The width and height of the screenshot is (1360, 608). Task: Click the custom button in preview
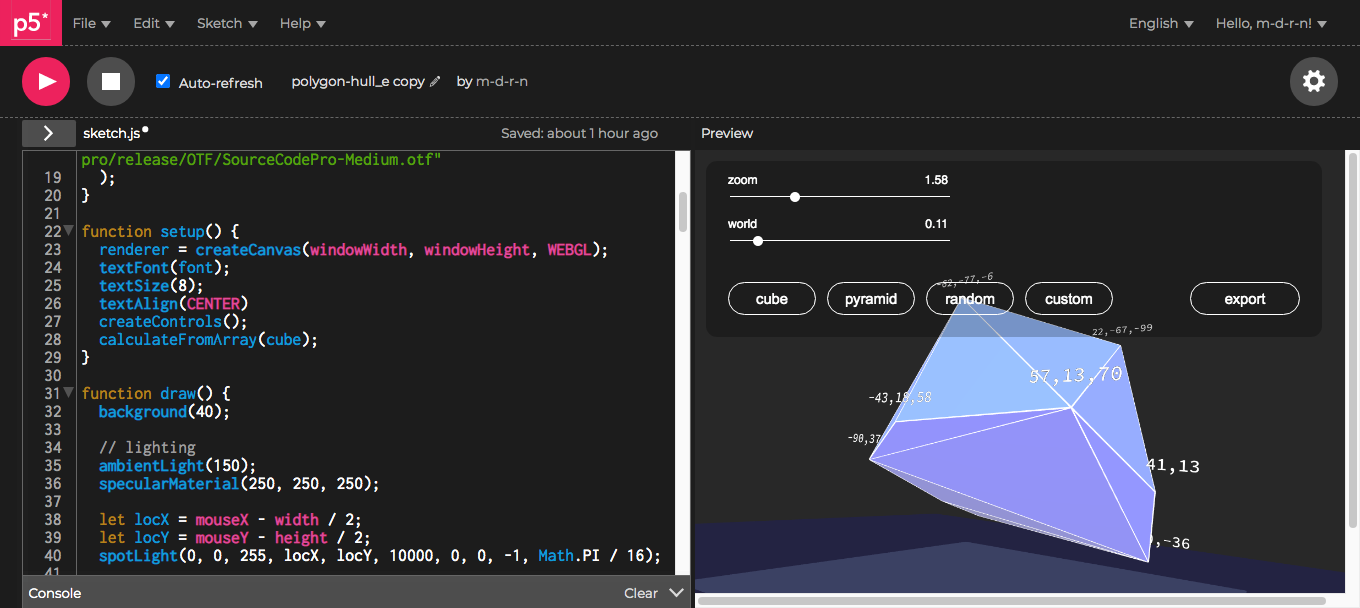point(1069,299)
